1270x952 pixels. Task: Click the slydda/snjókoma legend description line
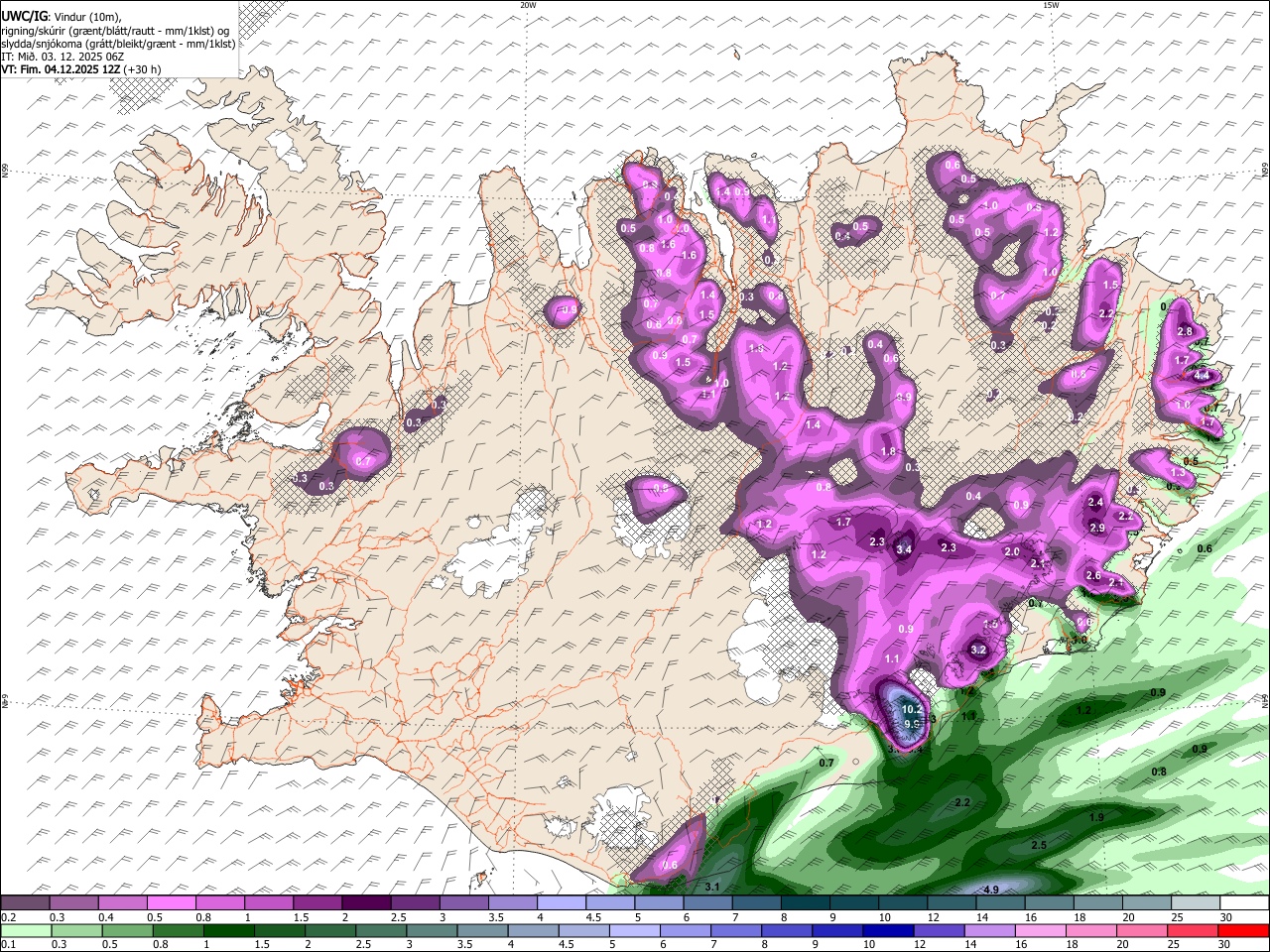coord(118,44)
